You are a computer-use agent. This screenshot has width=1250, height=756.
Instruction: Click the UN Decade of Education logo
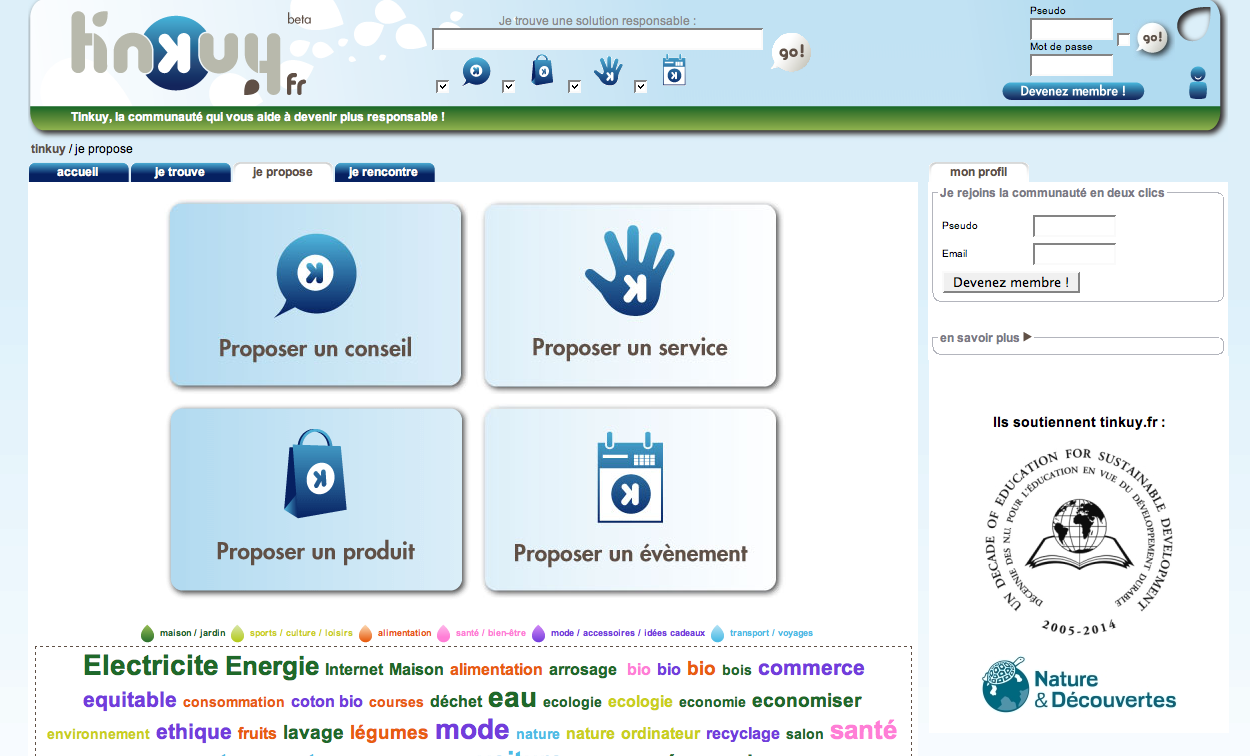click(x=1079, y=542)
